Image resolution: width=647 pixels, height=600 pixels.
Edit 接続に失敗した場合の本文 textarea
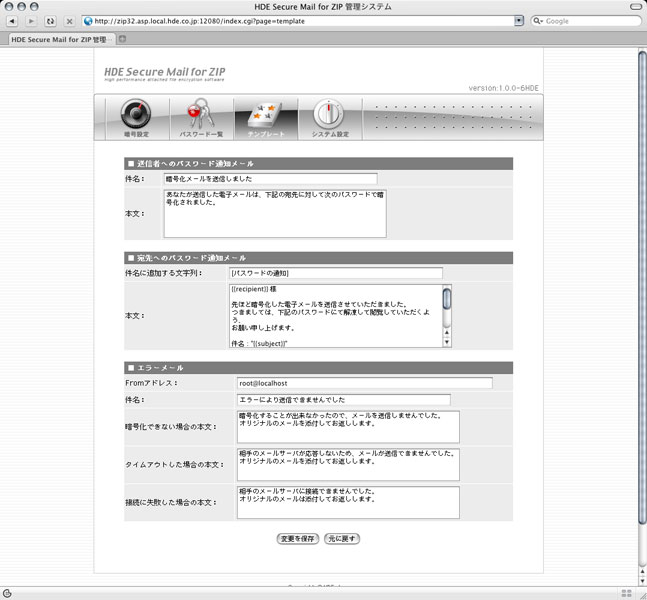click(x=348, y=503)
